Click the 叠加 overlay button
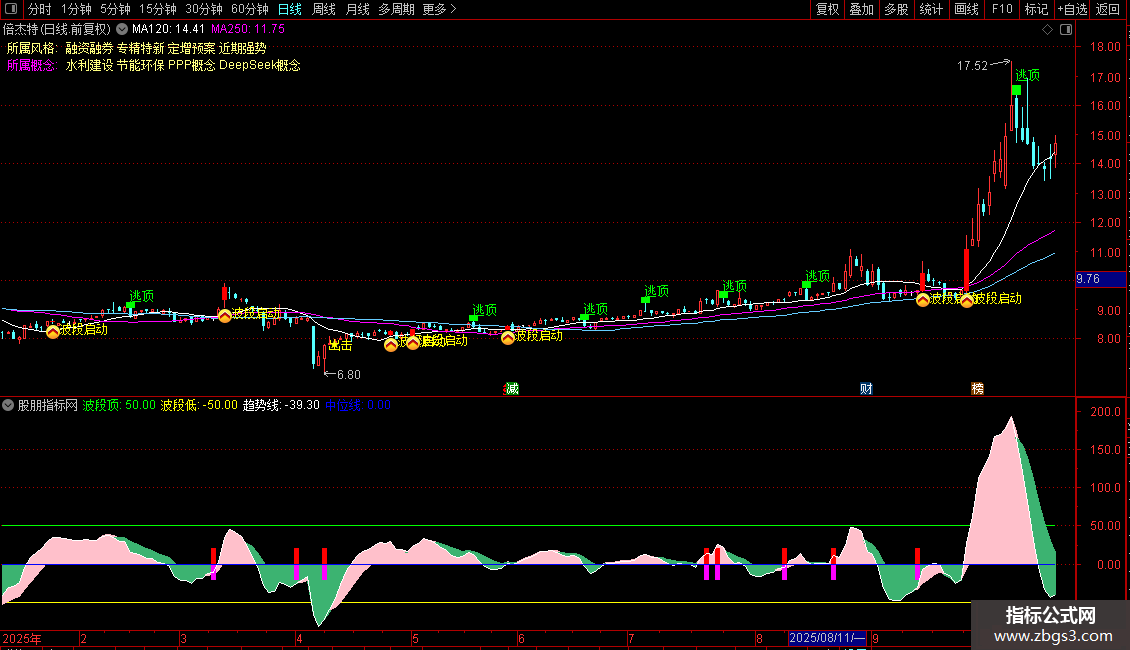The image size is (1130, 650). pos(862,9)
